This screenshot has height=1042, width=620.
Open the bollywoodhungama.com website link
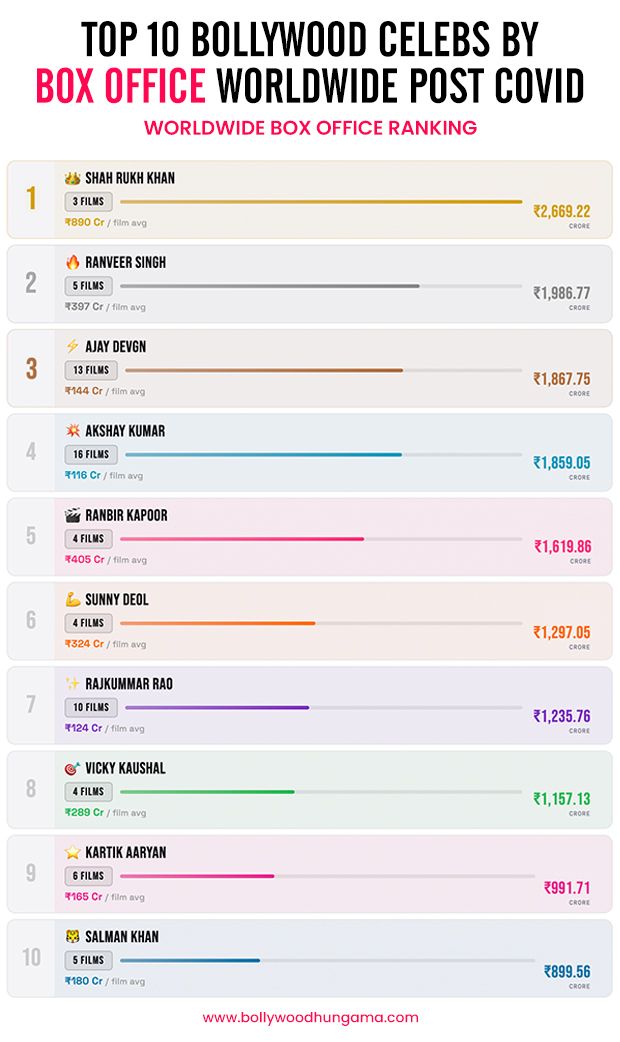310,1018
